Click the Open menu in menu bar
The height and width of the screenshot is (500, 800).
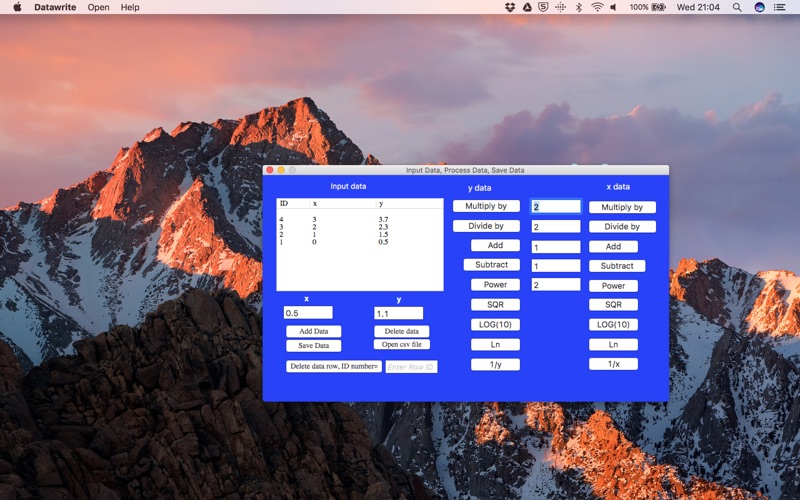(98, 7)
